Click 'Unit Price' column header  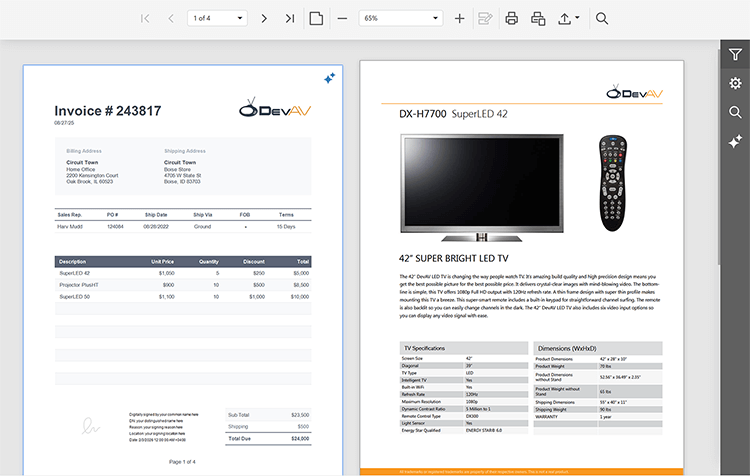coord(163,262)
